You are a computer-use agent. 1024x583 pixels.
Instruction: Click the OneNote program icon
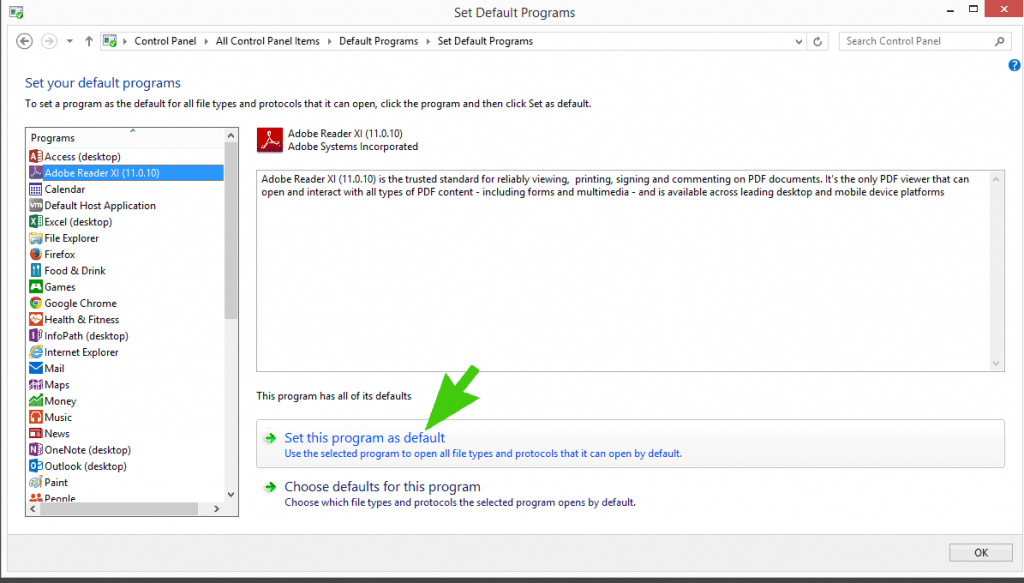pyautogui.click(x=36, y=450)
